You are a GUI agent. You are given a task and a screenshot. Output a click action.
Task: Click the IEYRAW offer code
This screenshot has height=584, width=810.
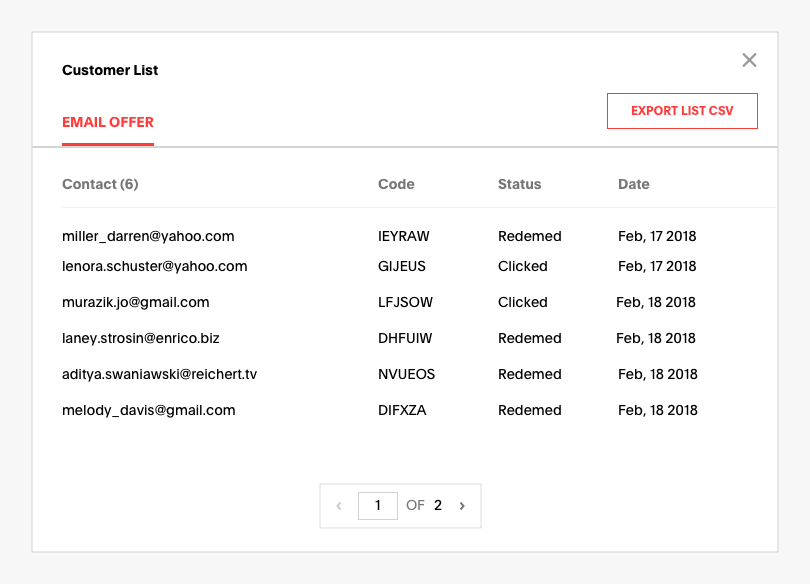[x=403, y=236]
